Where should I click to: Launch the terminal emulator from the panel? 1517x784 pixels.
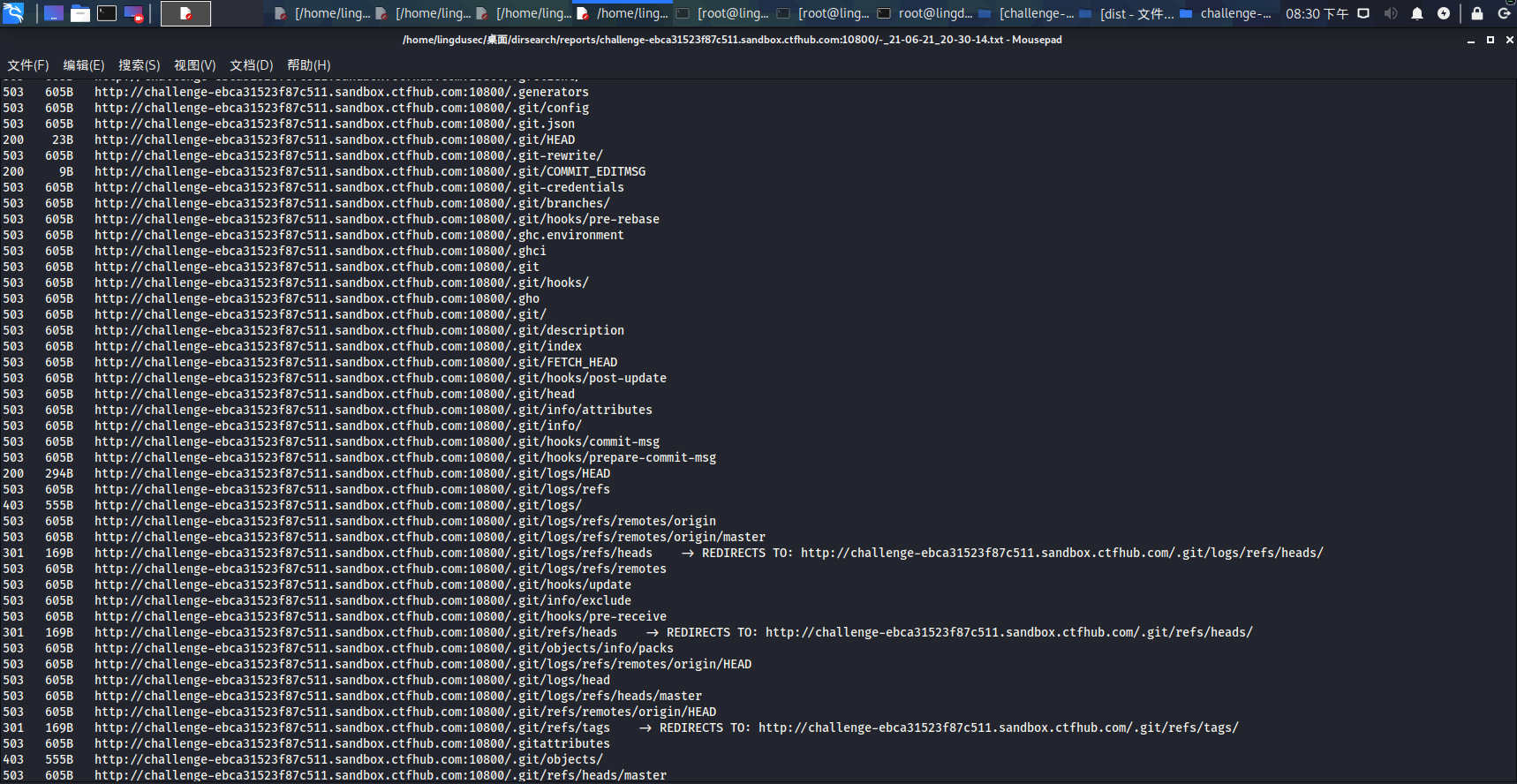107,13
